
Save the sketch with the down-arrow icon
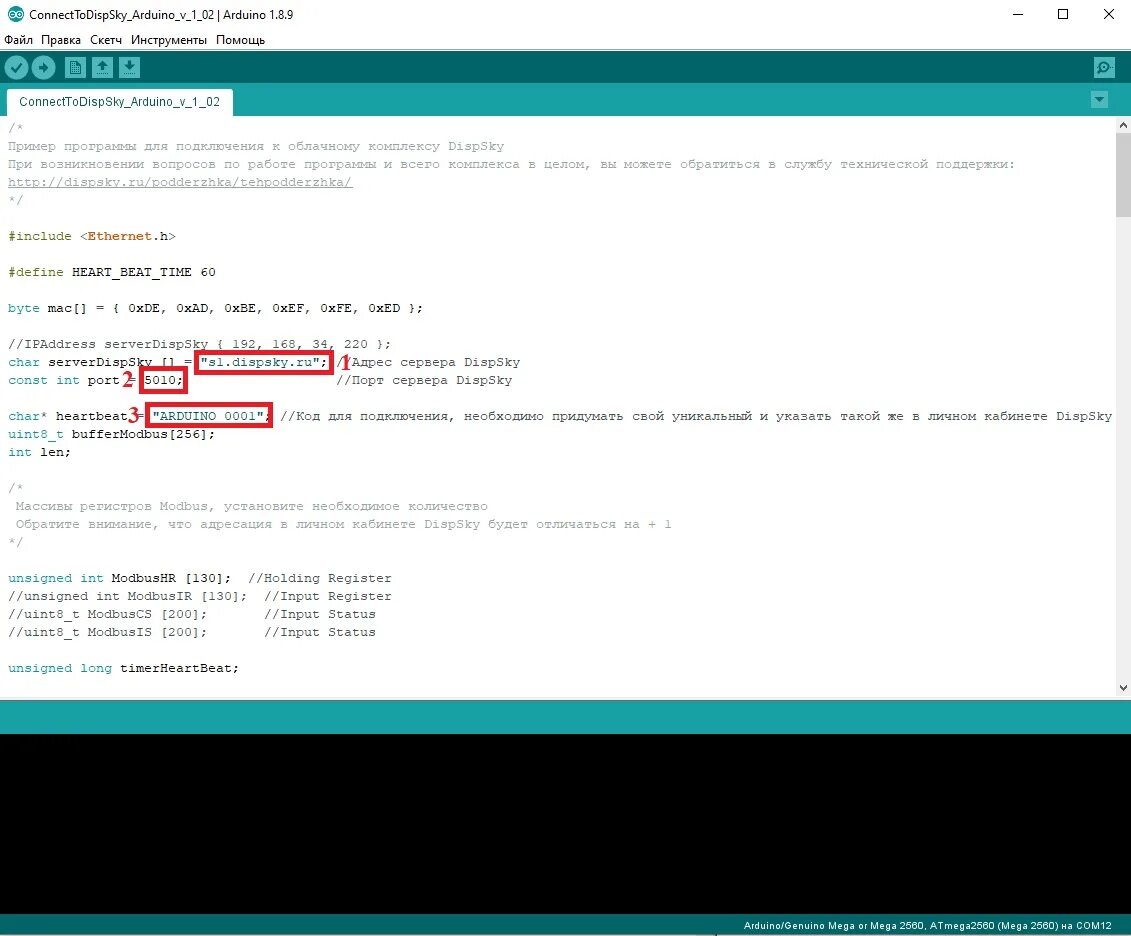click(129, 68)
